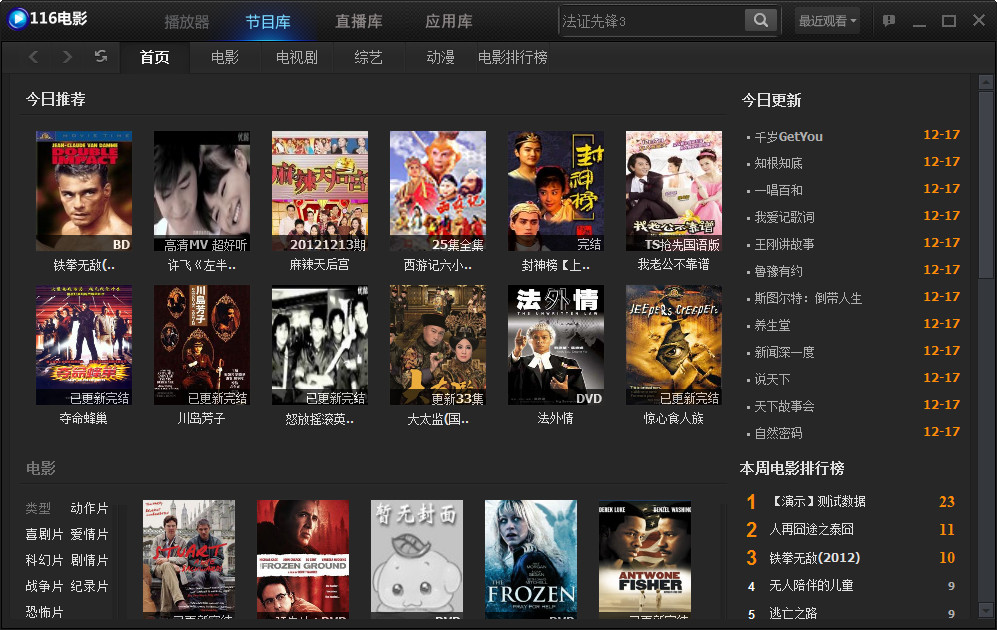The height and width of the screenshot is (630, 997).
Task: Open the 怒放摇滚英.. thumbnail
Action: pos(320,345)
